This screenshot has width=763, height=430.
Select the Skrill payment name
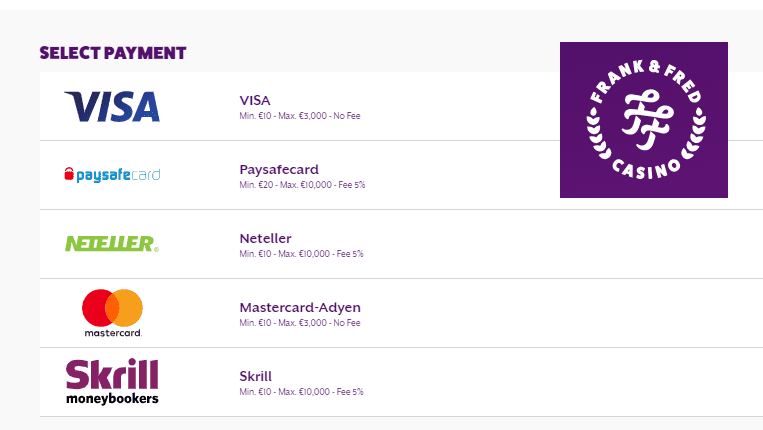click(255, 376)
